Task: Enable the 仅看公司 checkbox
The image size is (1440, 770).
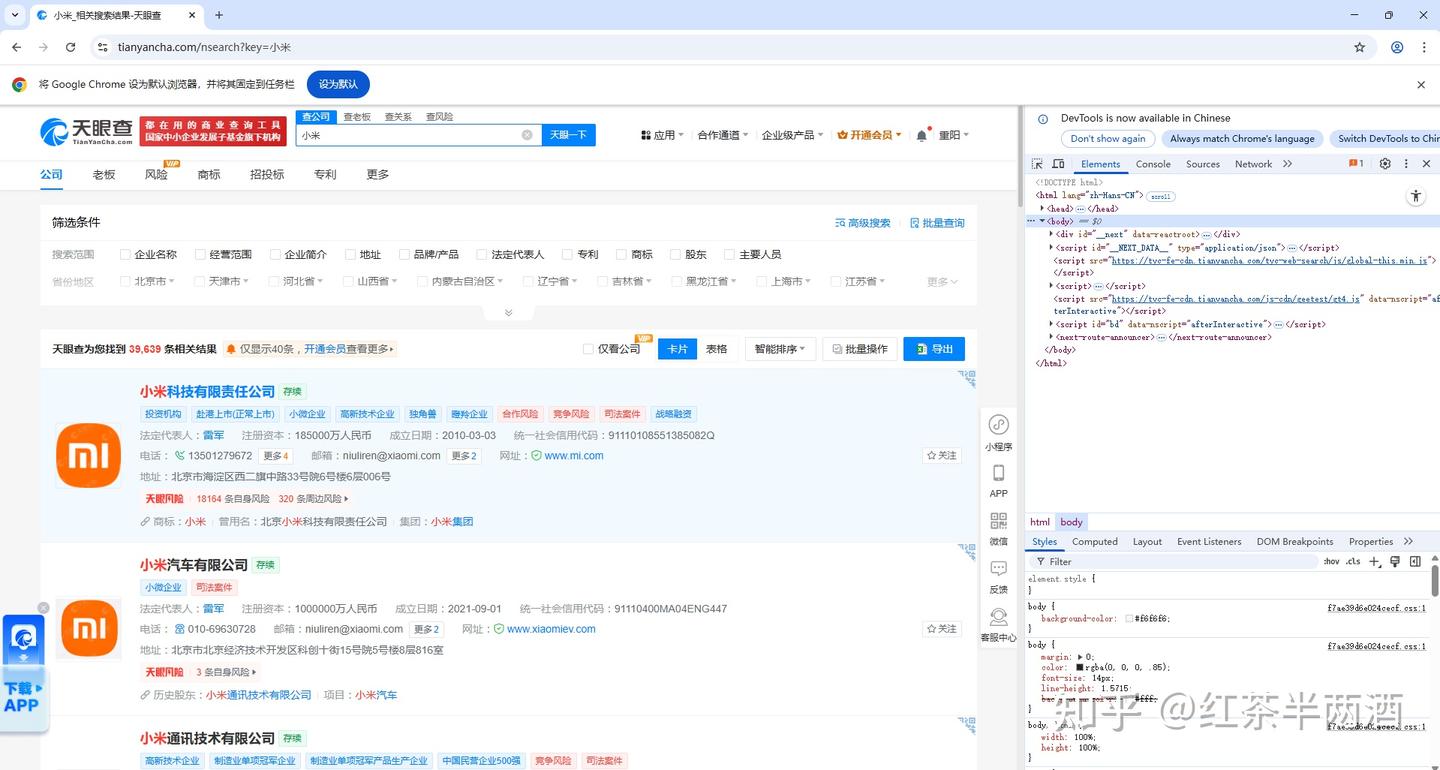Action: click(x=588, y=349)
